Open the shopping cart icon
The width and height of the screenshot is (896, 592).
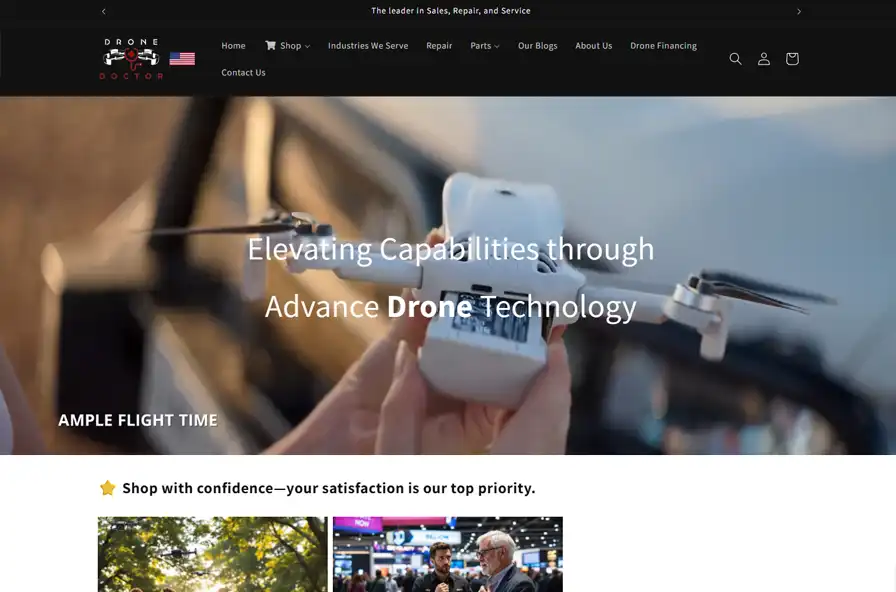coord(792,59)
